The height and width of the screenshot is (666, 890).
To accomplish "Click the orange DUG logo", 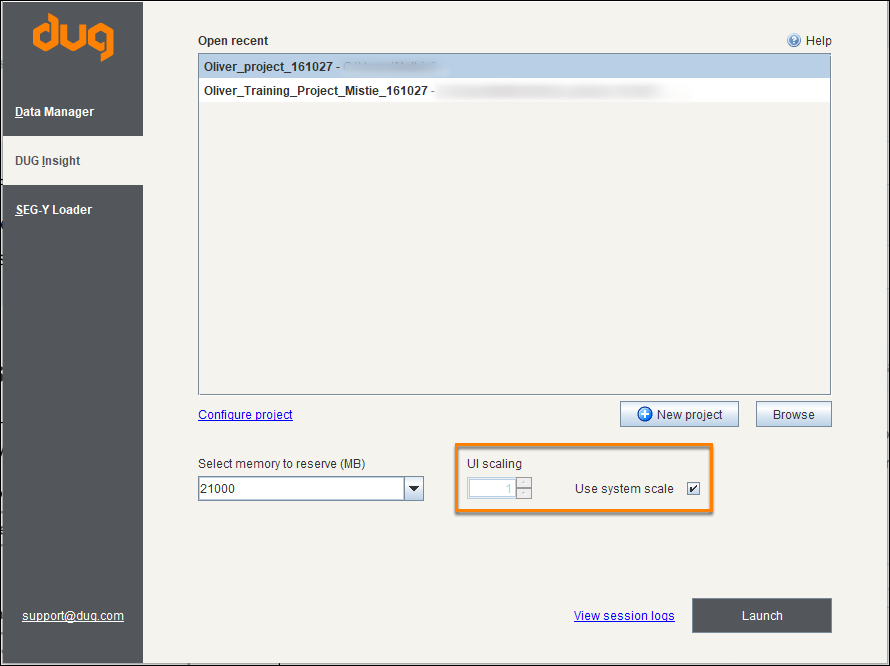I will click(x=73, y=37).
